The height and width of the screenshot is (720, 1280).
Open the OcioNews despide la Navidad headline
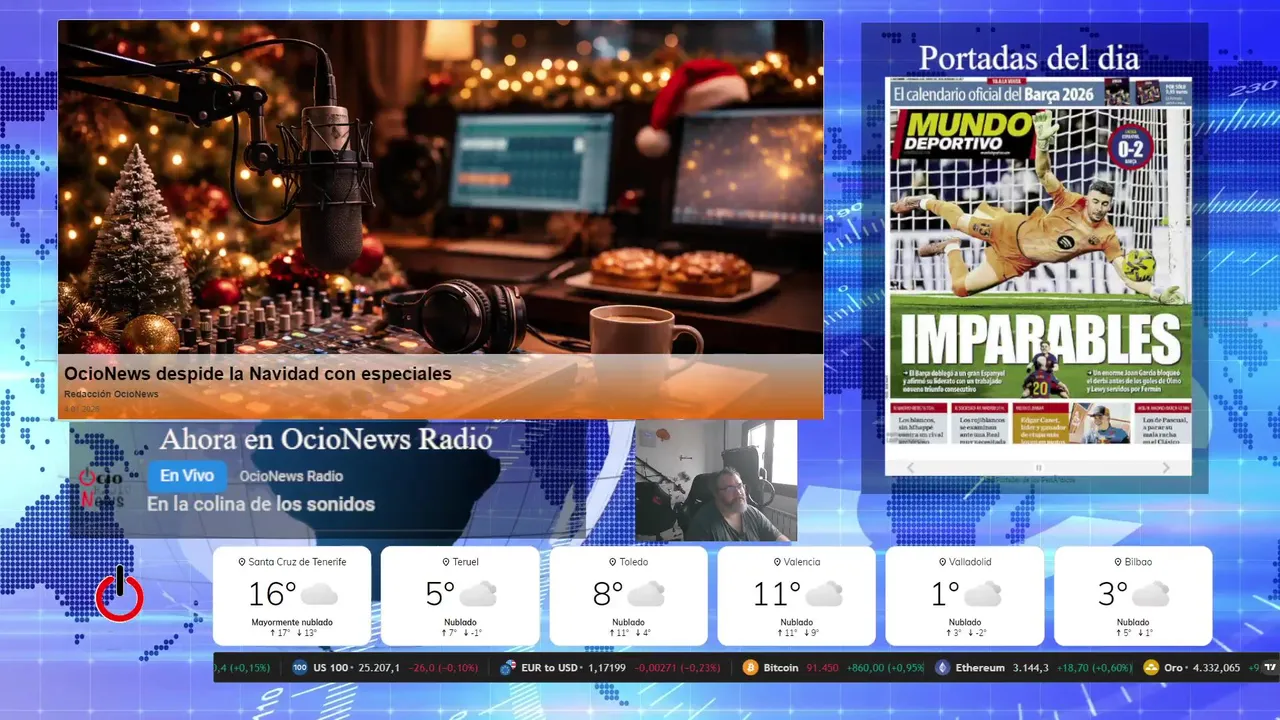coord(258,374)
